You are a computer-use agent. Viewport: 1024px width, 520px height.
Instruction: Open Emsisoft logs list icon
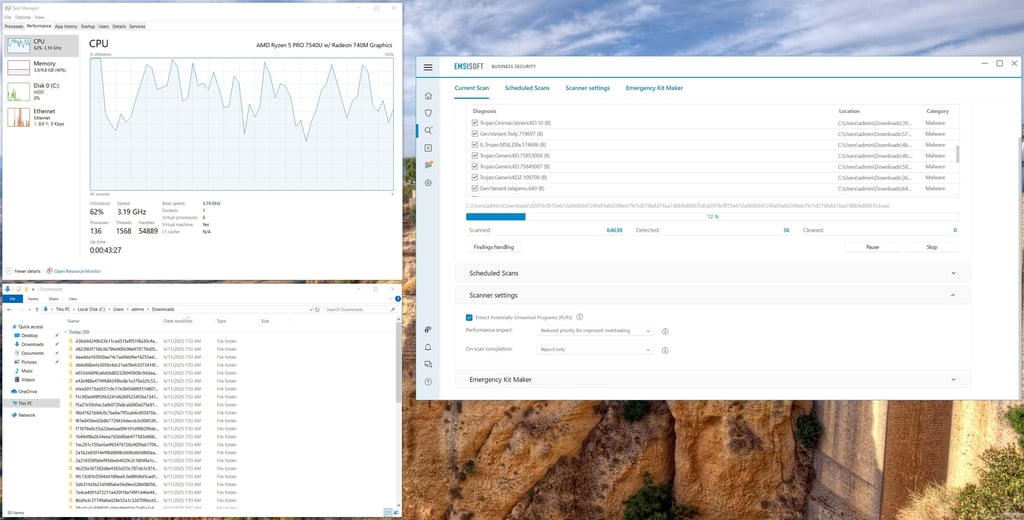click(428, 165)
